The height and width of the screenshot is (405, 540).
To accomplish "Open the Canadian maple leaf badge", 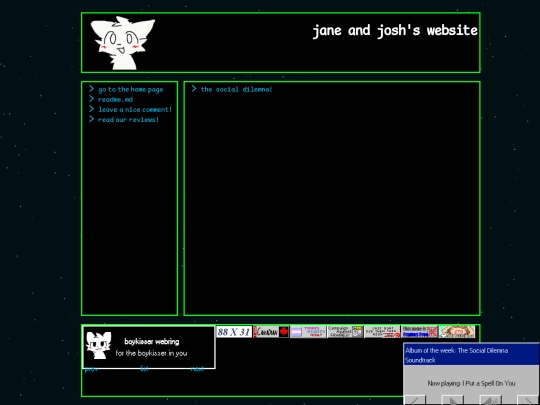I will coord(271,332).
